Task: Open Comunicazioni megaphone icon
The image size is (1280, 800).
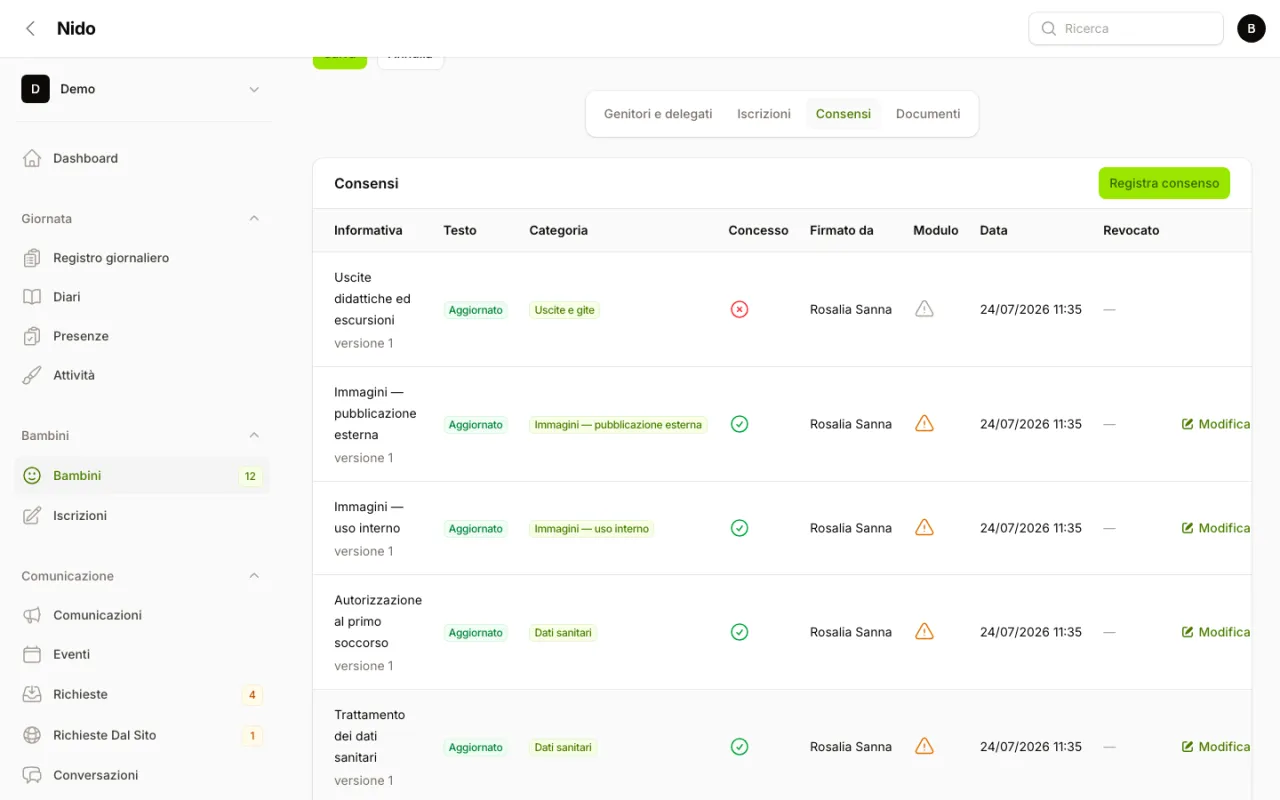Action: point(32,615)
